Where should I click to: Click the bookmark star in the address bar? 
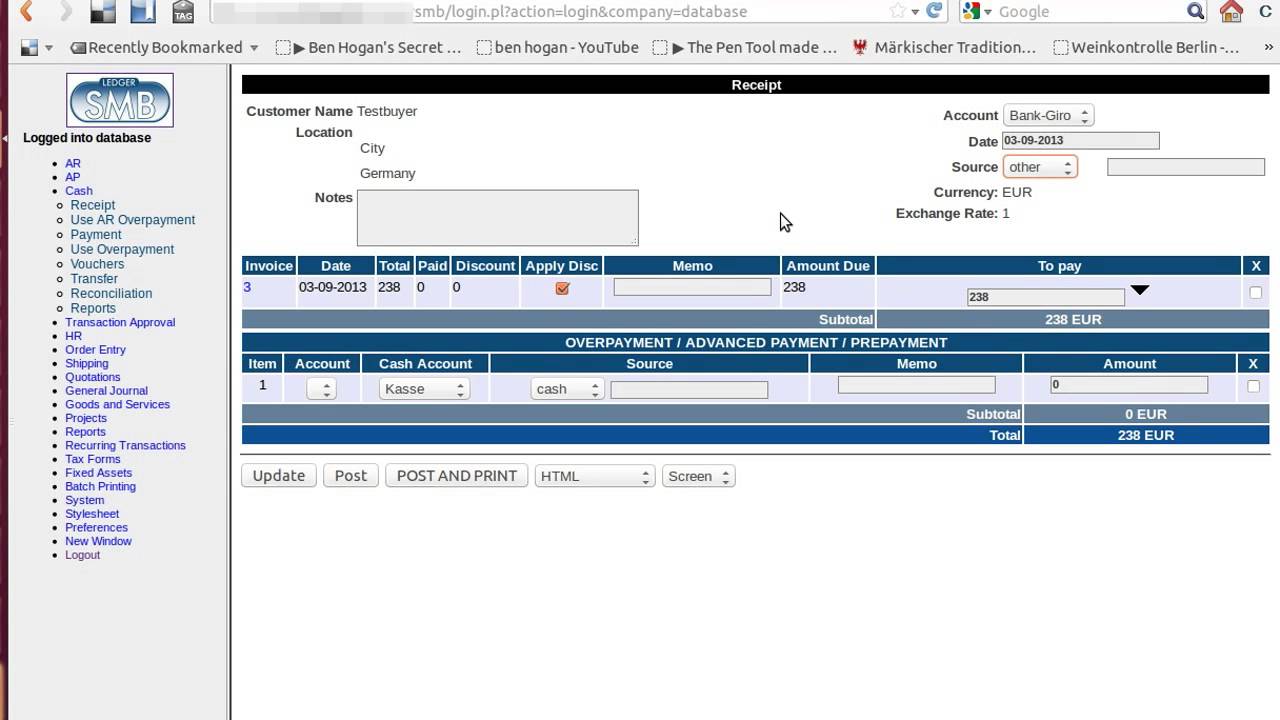(898, 11)
